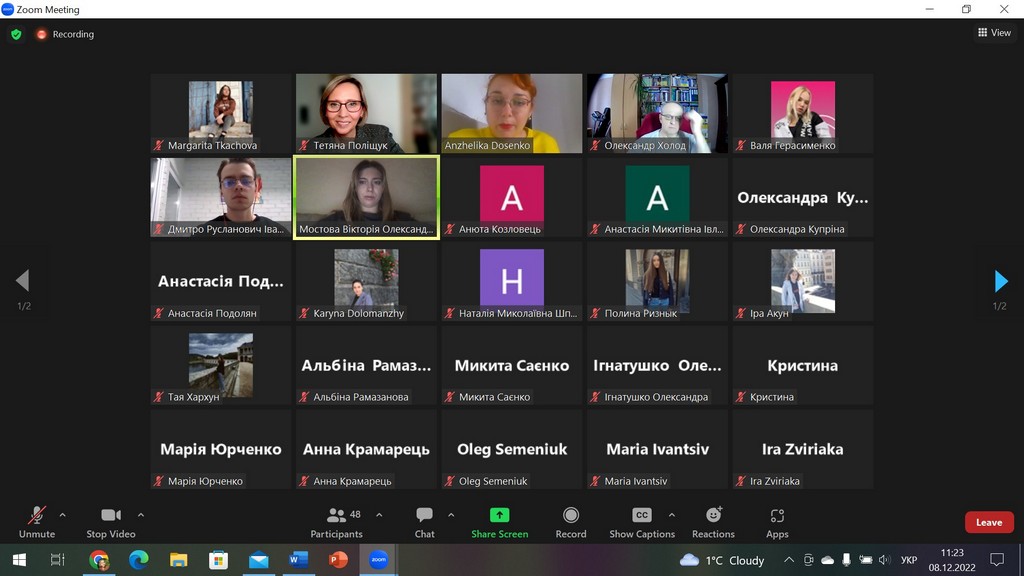The height and width of the screenshot is (576, 1024).
Task: Expand the arrow next to Participants
Action: point(378,515)
